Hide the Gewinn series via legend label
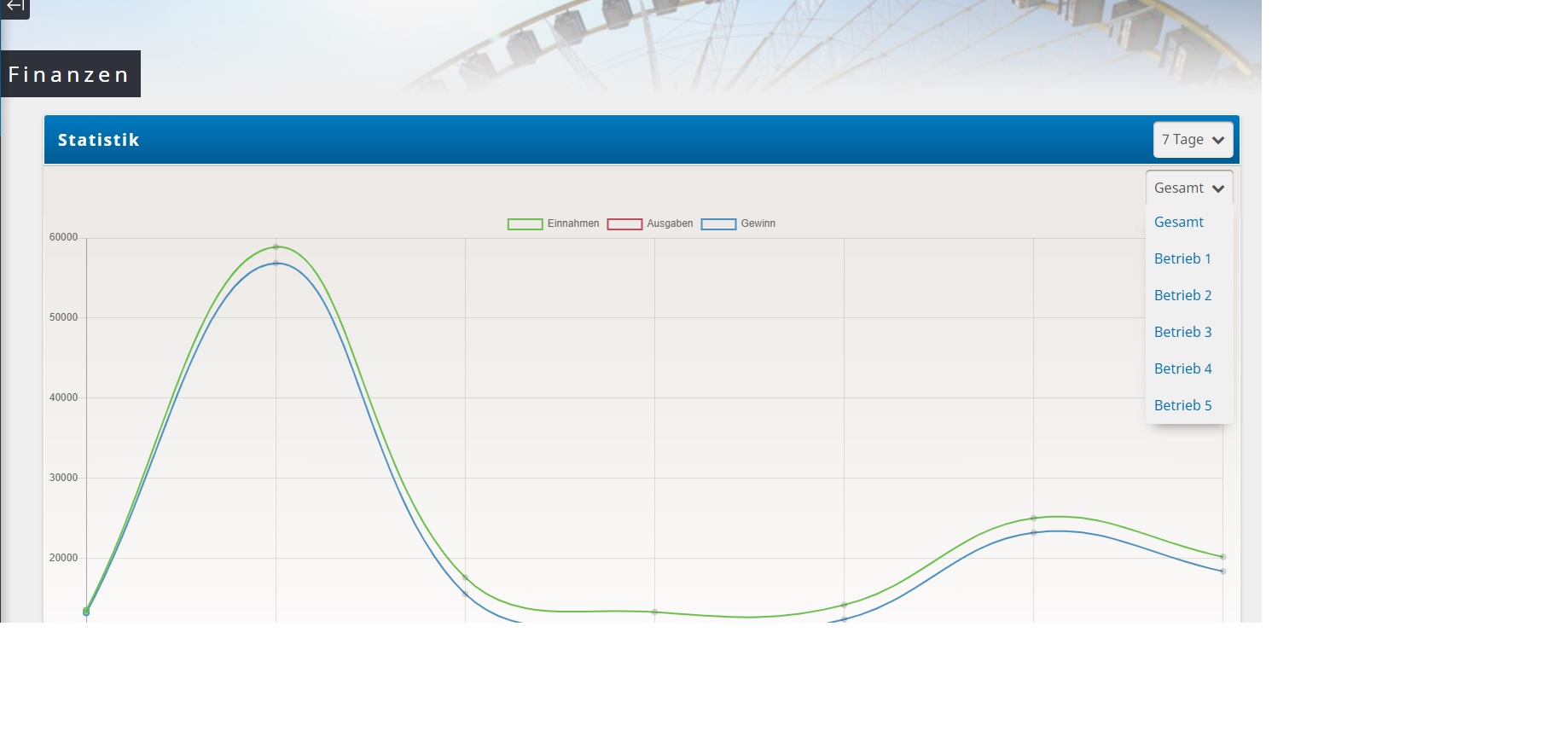 758,223
